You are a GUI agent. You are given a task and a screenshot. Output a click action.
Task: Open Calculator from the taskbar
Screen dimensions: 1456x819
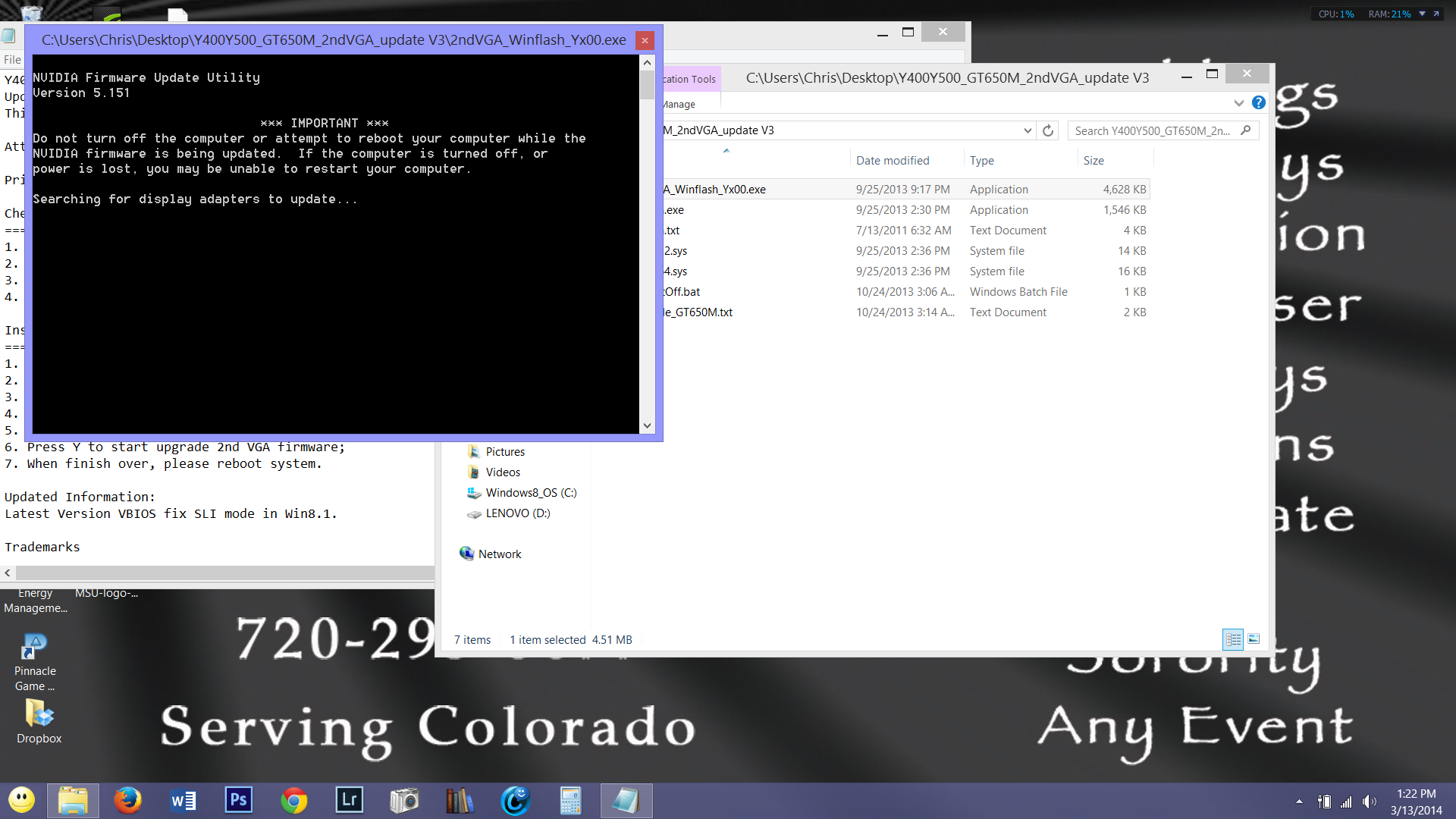(x=570, y=800)
